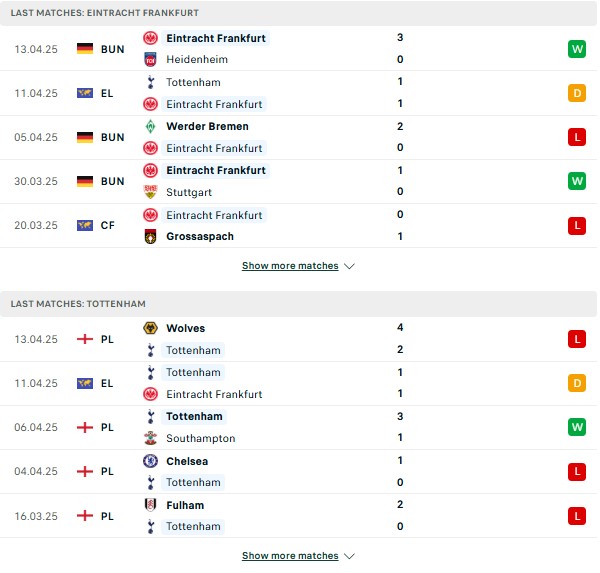Click orange D badge in Tottenham's last matches
The image size is (600, 573).
pos(577,383)
